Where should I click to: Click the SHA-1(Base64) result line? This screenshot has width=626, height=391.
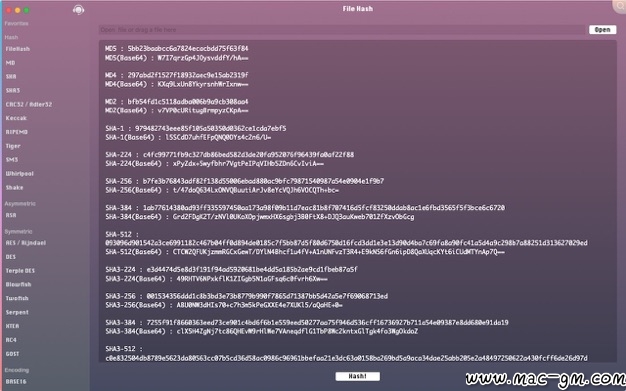click(188, 137)
